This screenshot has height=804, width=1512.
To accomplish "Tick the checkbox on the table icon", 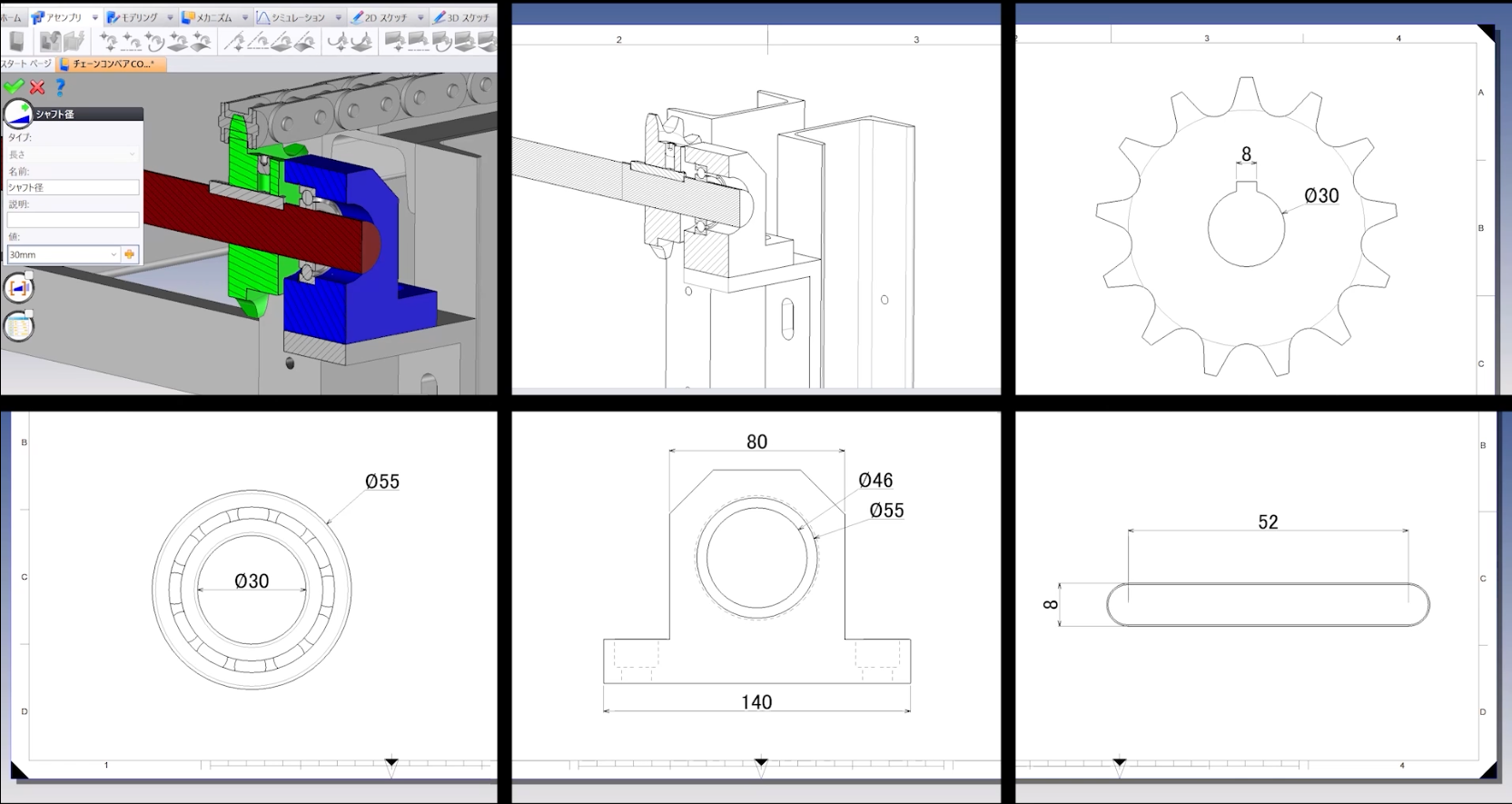I will click(29, 313).
